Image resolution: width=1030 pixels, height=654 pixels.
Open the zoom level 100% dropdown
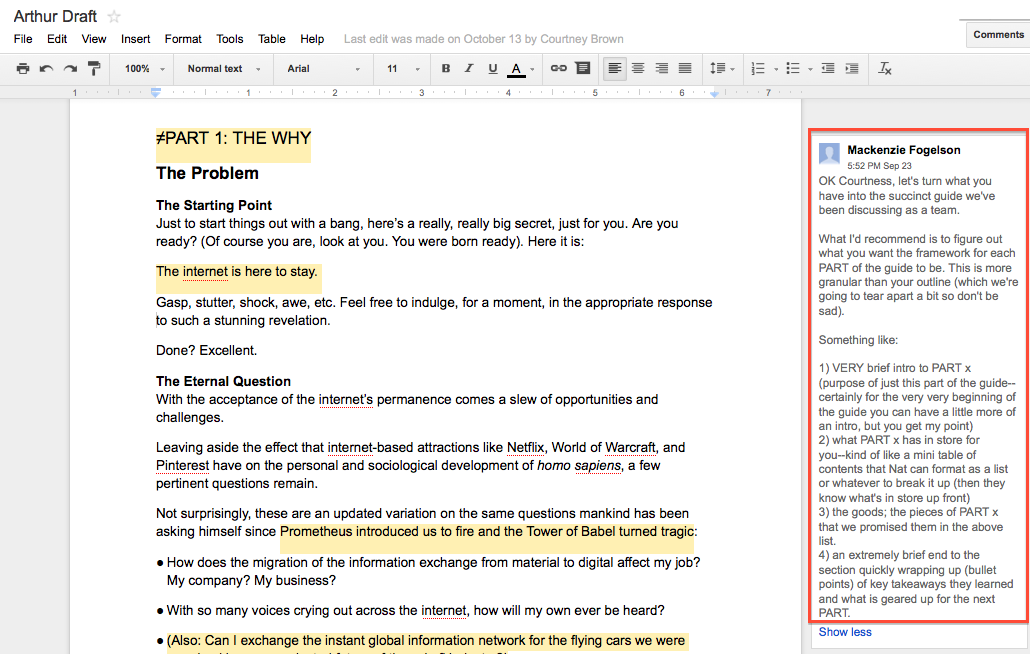point(143,69)
